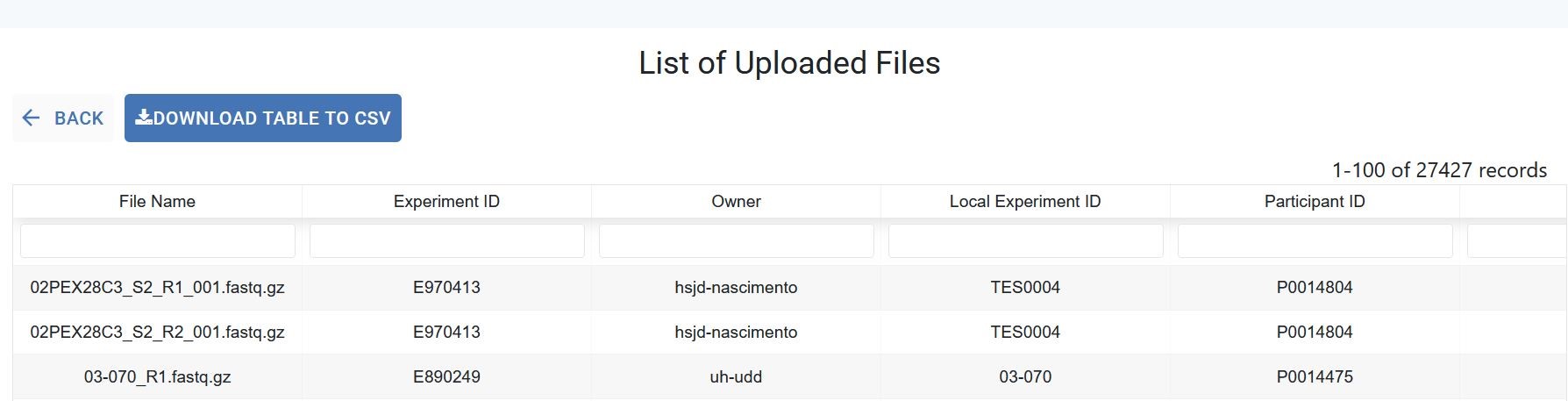Click E970413 in the R2_001 row
This screenshot has width=1568, height=401.
coord(446,333)
